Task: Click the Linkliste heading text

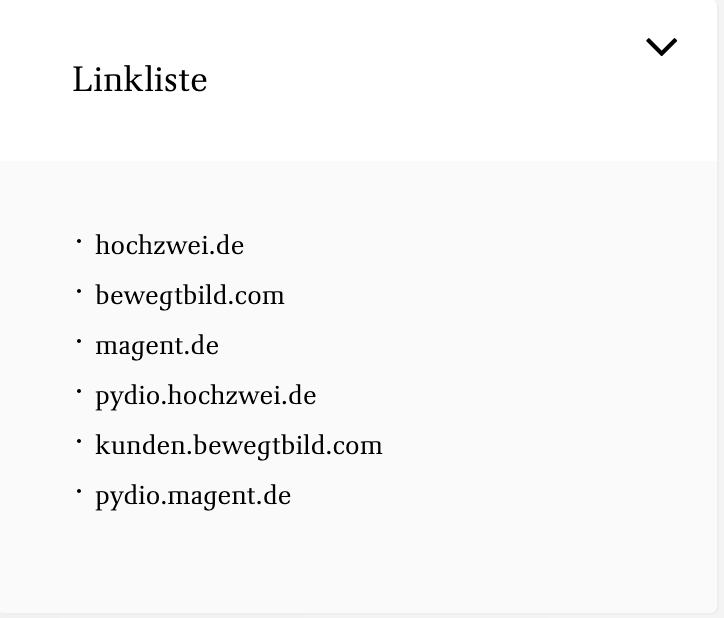Action: coord(140,80)
